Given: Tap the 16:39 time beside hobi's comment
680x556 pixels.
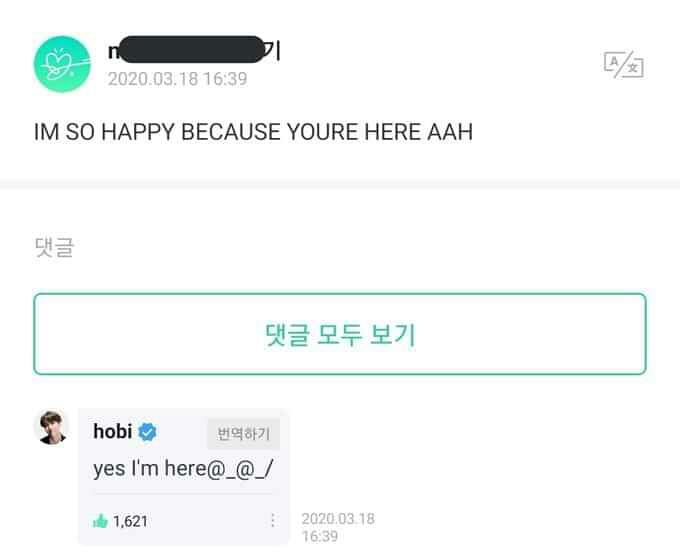Looking at the screenshot, I should point(320,536).
